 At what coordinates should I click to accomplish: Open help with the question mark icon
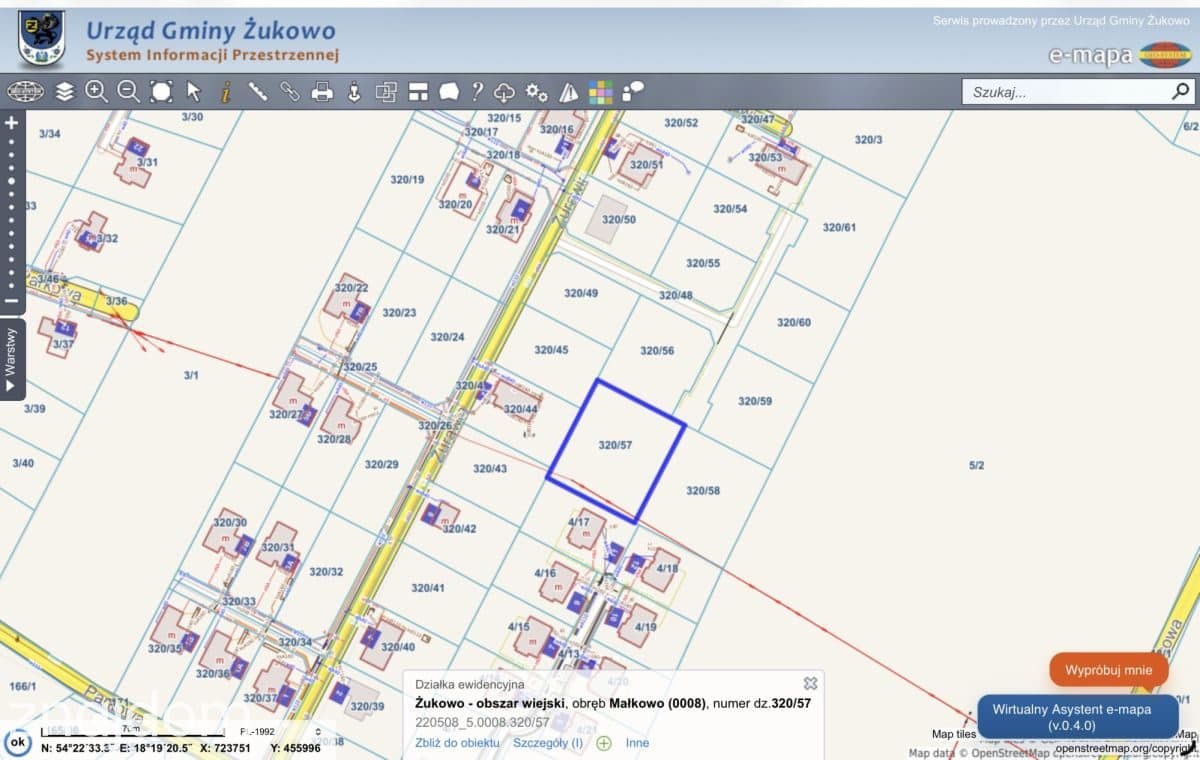tap(477, 92)
